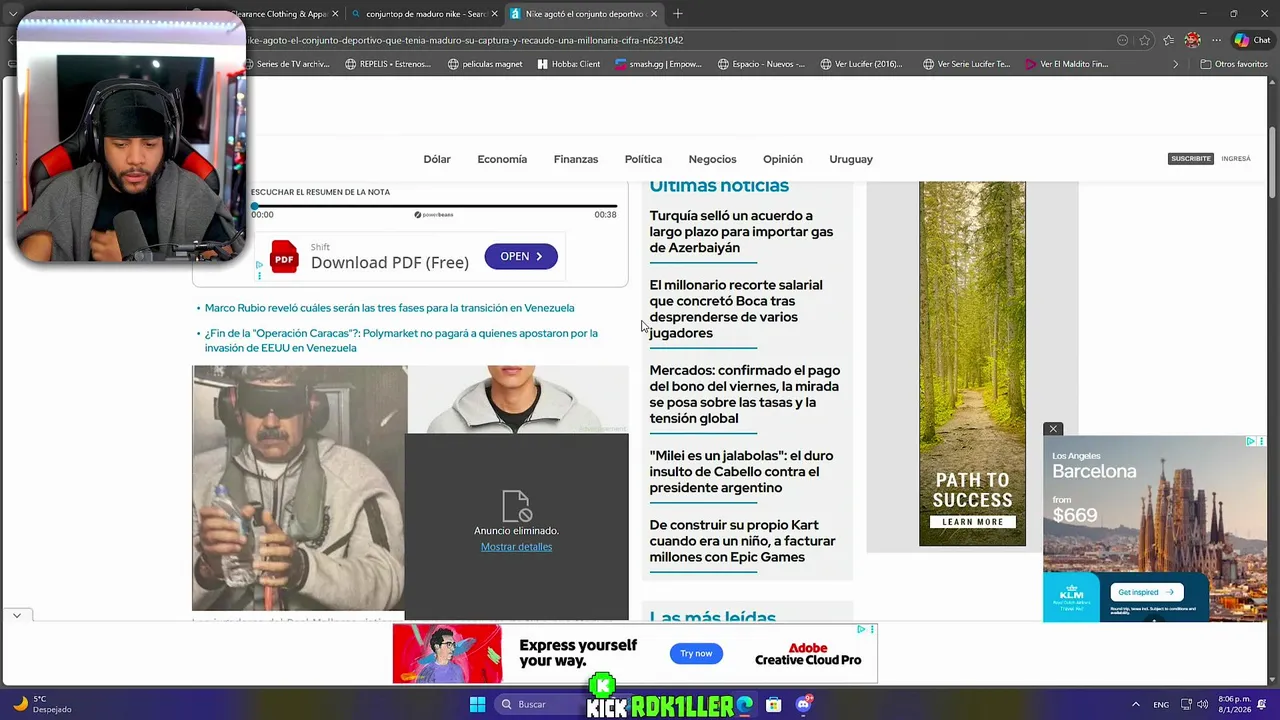Click LEARN MORE on Path to Success ad

(x=972, y=522)
